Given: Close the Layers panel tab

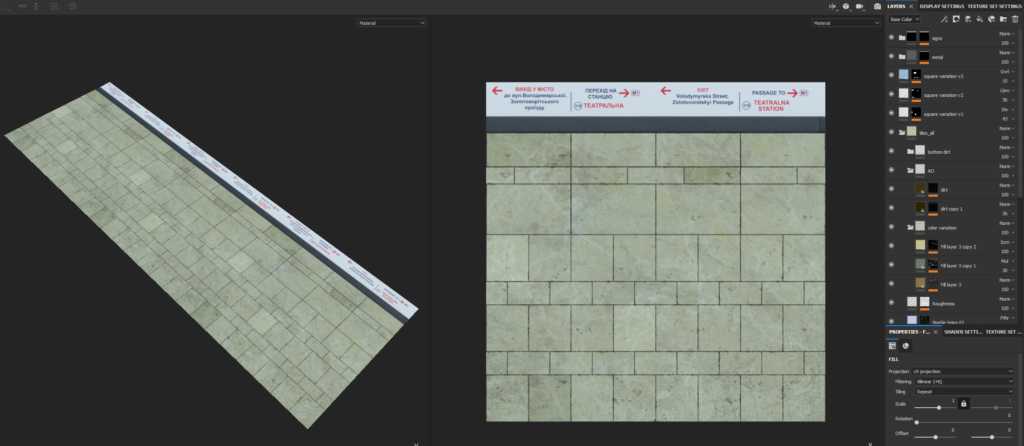Looking at the screenshot, I should (x=910, y=6).
